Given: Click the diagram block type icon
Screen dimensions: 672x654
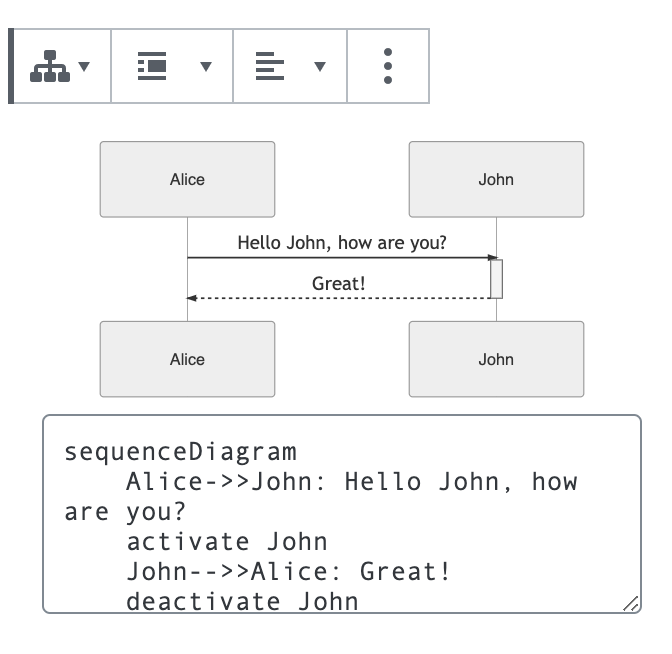Looking at the screenshot, I should pos(50,67).
